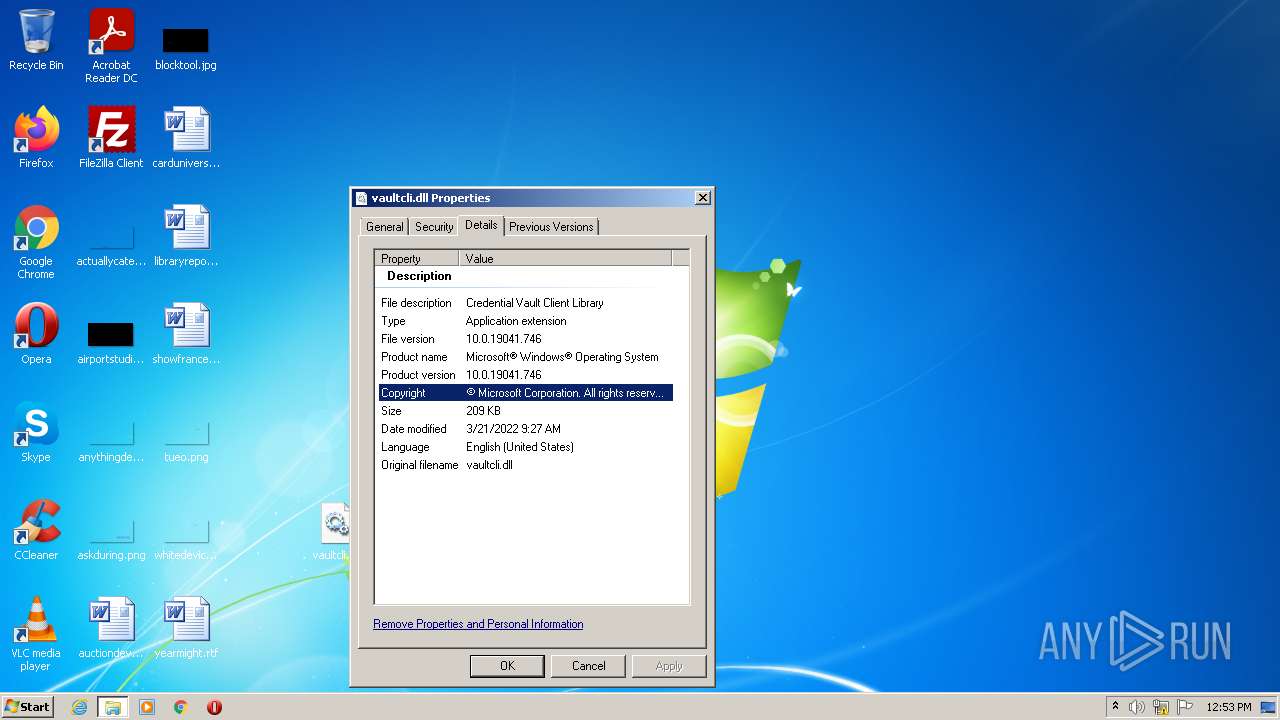The height and width of the screenshot is (720, 1280).
Task: Select the File description row
Action: [x=526, y=303]
